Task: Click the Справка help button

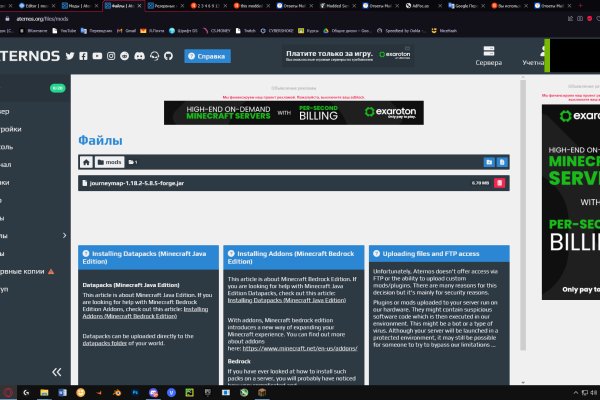Action: (x=207, y=56)
